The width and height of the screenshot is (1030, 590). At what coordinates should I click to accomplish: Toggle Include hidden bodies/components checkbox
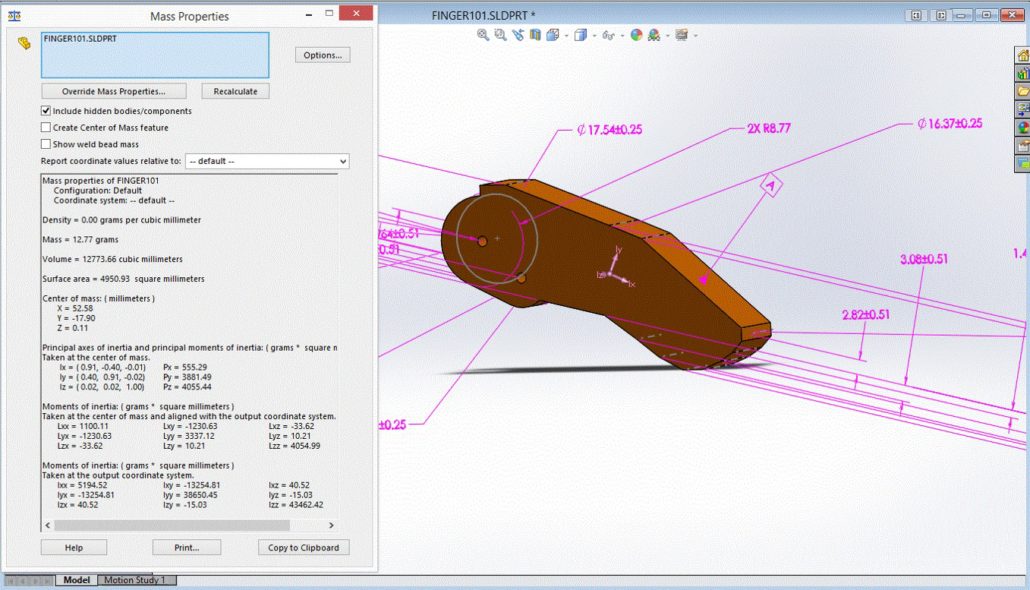[46, 111]
